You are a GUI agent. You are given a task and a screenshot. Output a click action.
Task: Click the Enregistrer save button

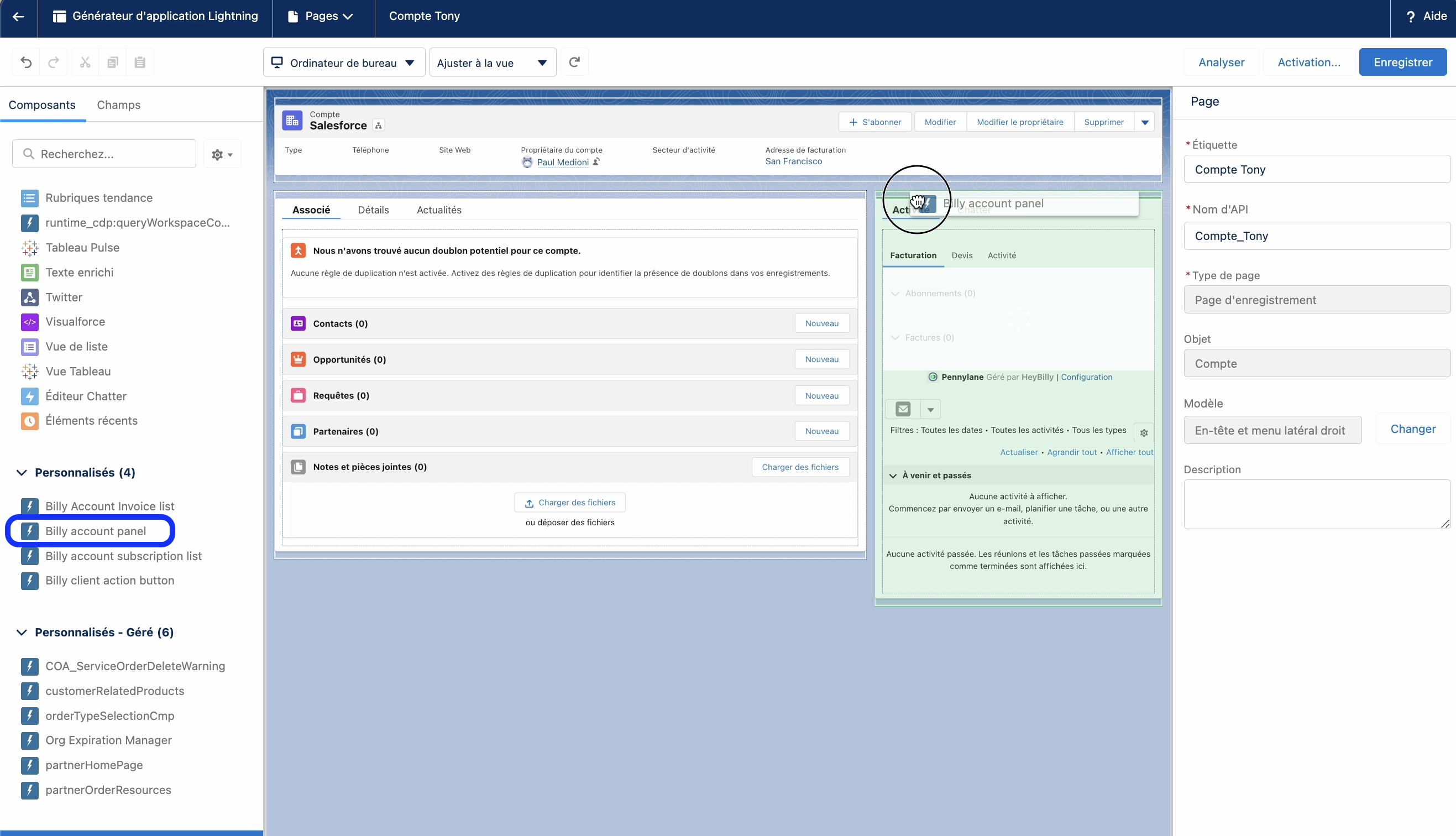1402,62
